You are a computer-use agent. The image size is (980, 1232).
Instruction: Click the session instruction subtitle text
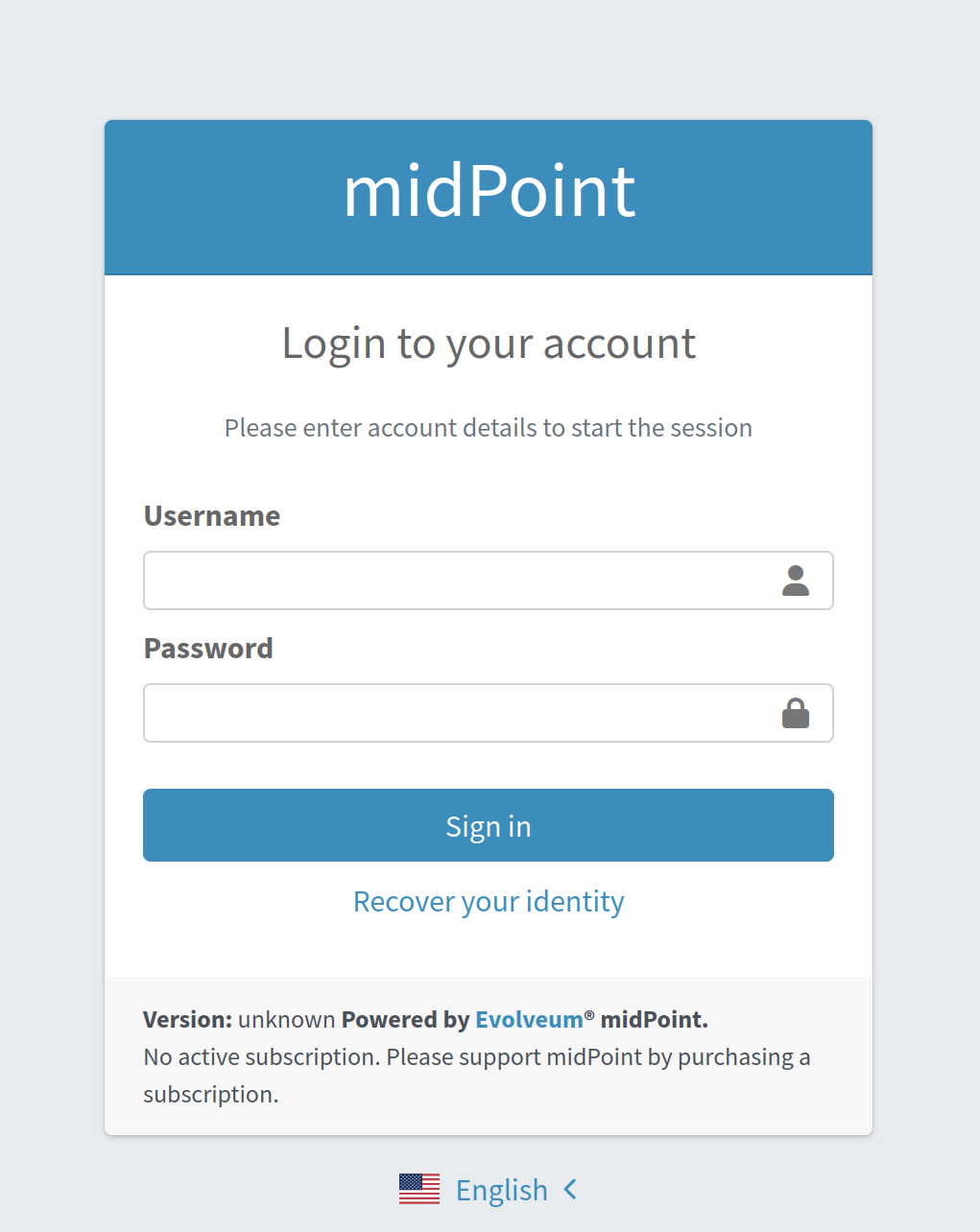pyautogui.click(x=489, y=427)
